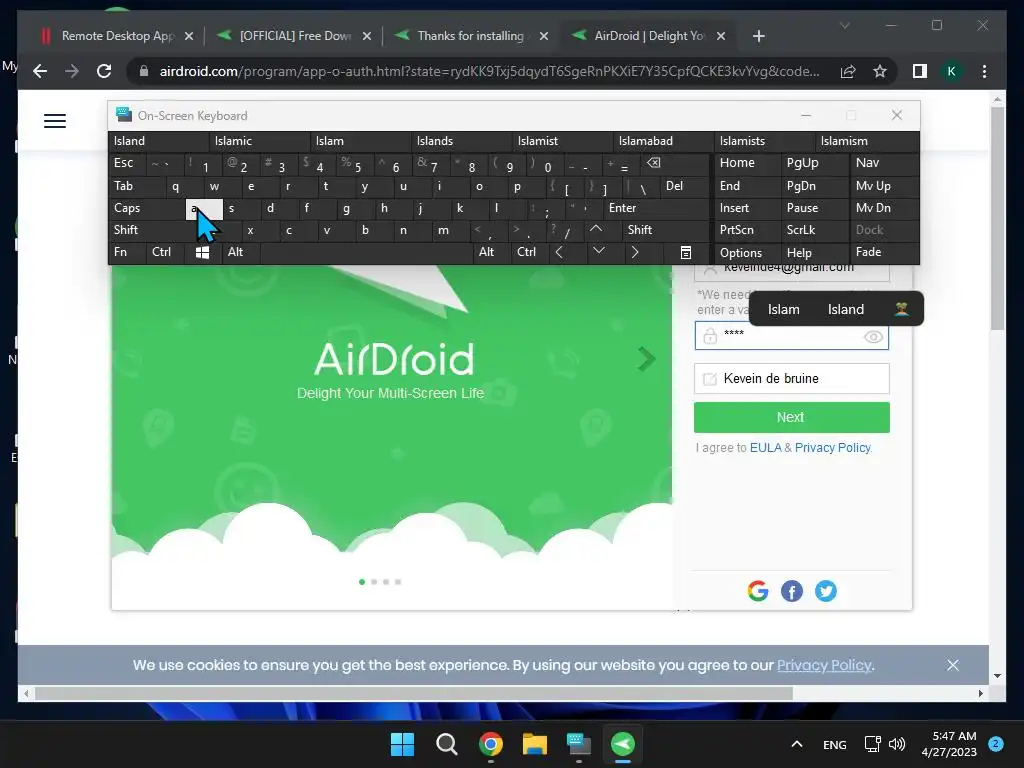This screenshot has height=768, width=1024.
Task: Open On-Screen Keyboard taskbar icon
Action: point(579,744)
